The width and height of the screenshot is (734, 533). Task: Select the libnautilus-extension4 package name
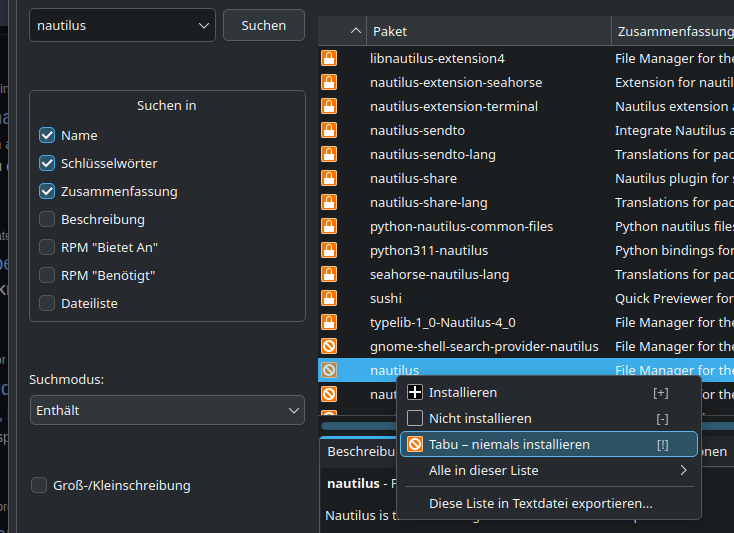[x=437, y=58]
